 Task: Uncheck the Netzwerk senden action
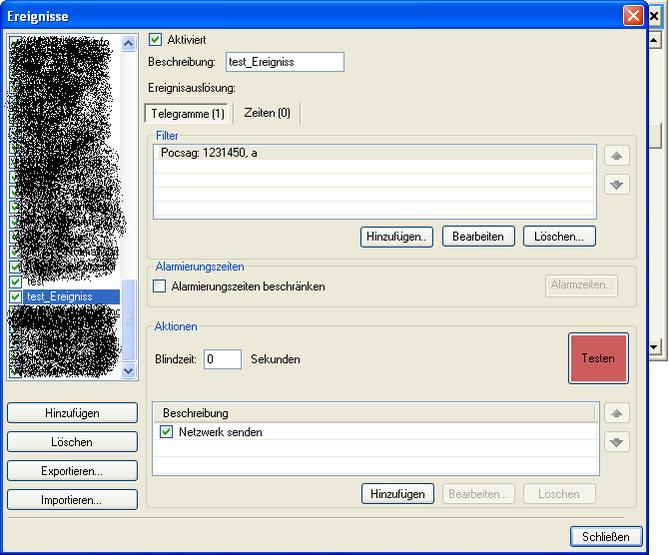coord(166,432)
